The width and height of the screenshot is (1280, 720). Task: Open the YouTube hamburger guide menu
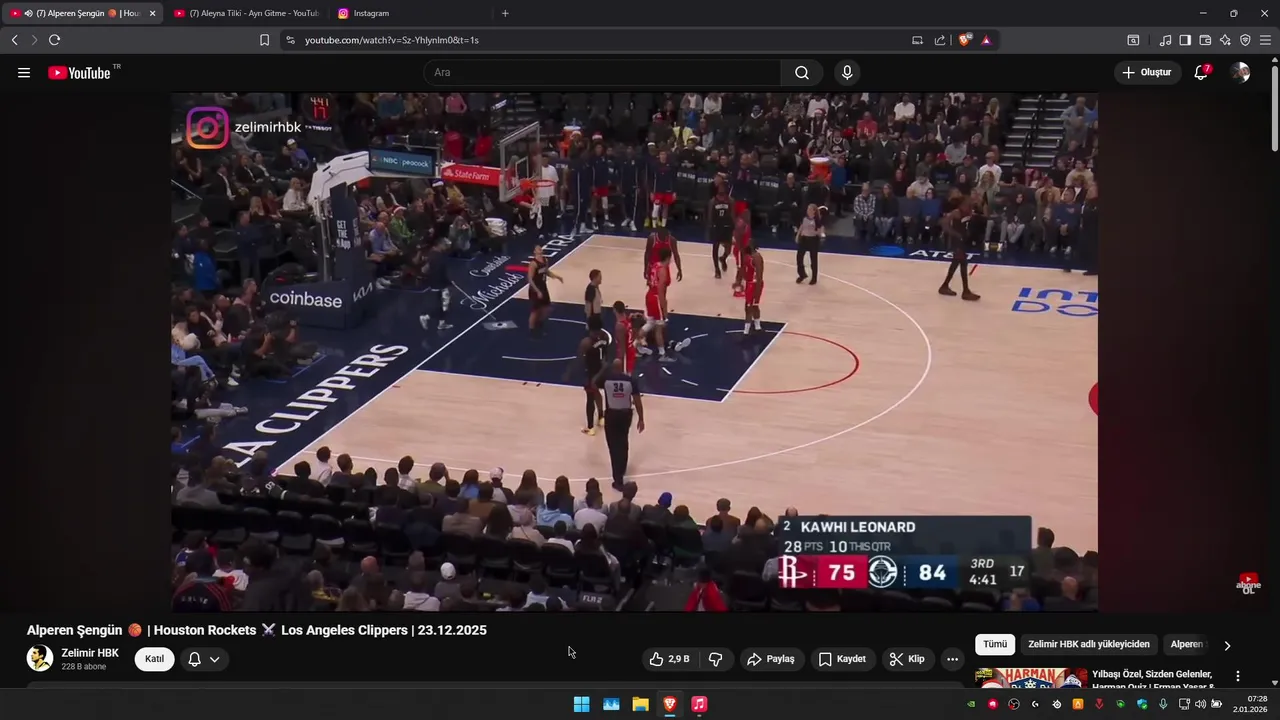click(x=24, y=73)
